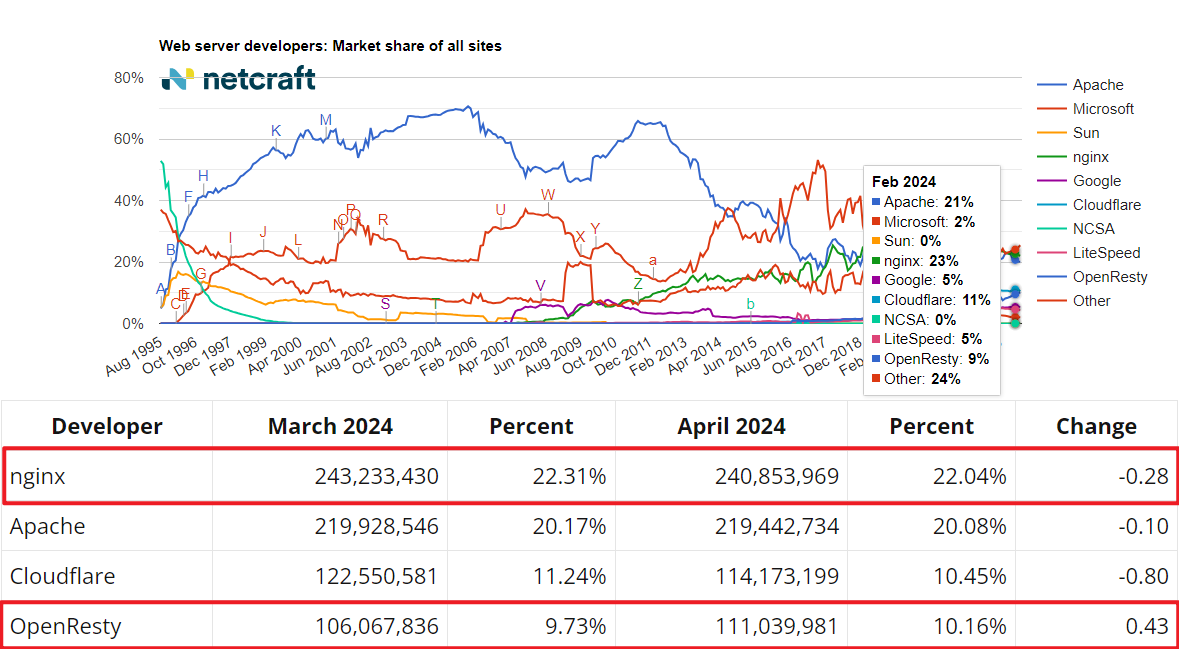Image resolution: width=1179 pixels, height=649 pixels.
Task: Click the cell showing 22.31%
Action: point(532,476)
